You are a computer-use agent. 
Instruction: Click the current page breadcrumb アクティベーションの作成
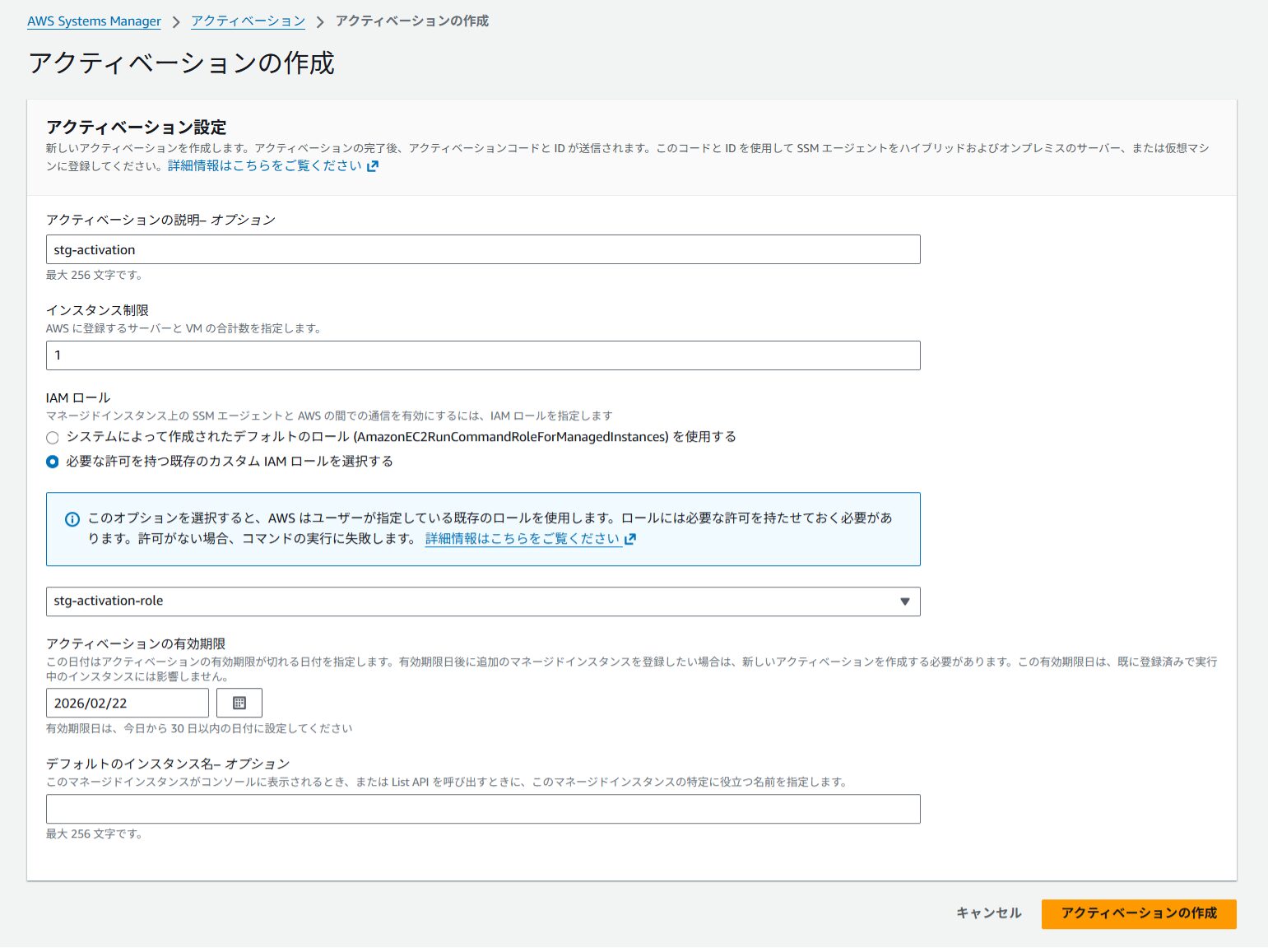411,21
